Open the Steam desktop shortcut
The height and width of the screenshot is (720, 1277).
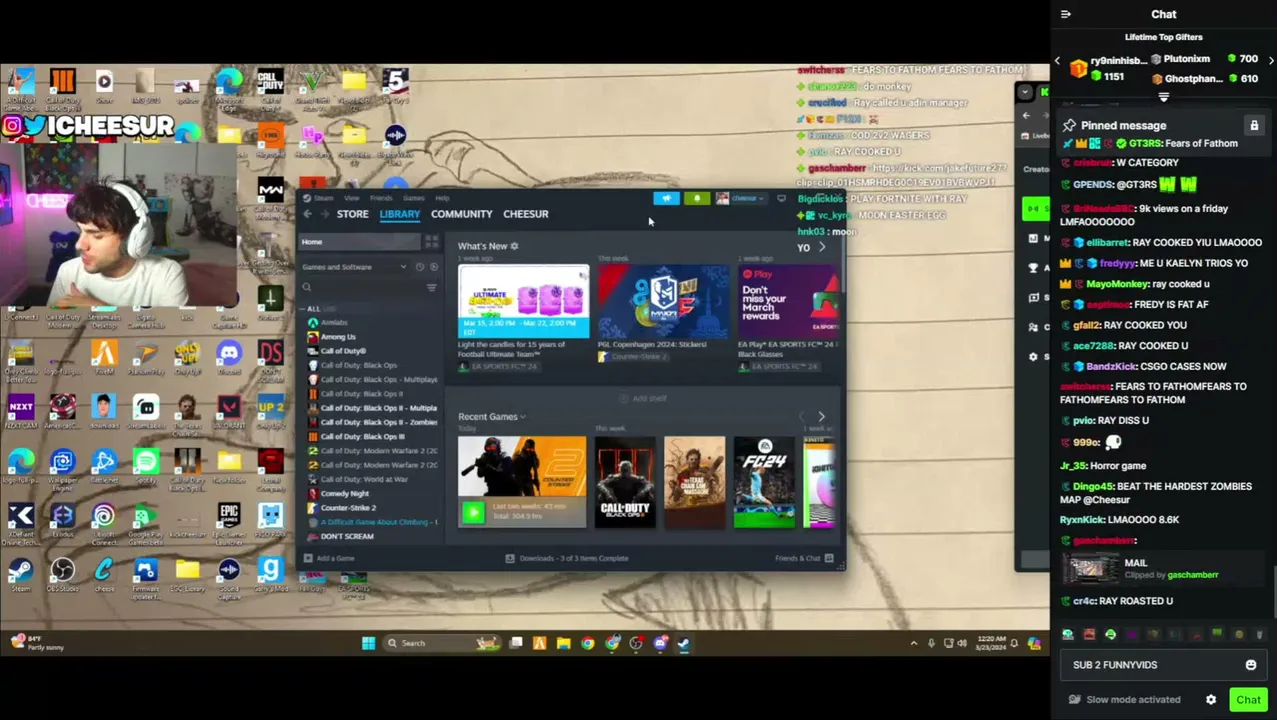click(x=21, y=573)
